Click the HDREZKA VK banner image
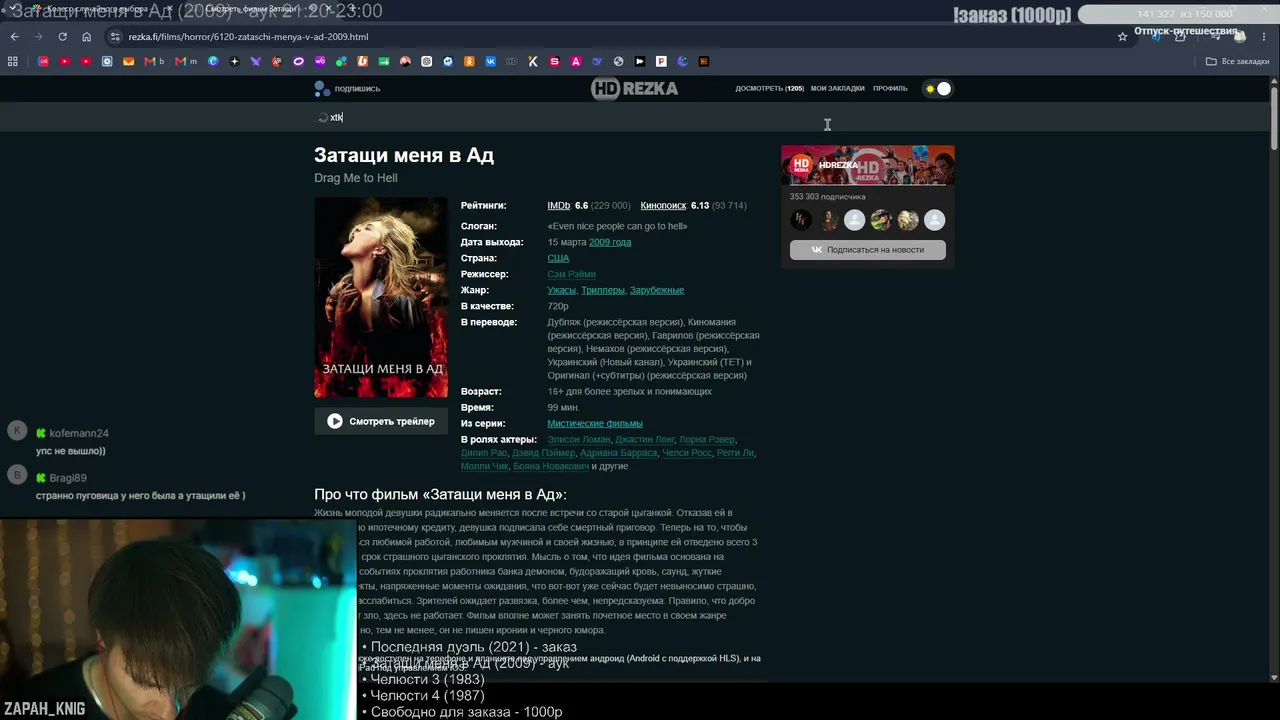Screen dimensions: 1280x720 [x=868, y=166]
